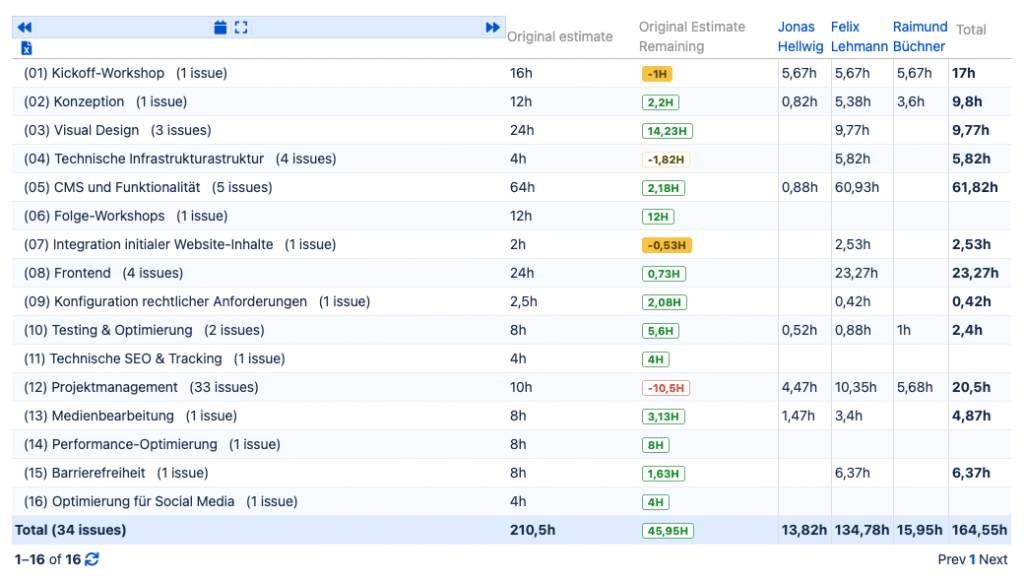Viewport: 1024px width, 581px height.
Task: Click the Original estimate column header
Action: click(x=559, y=37)
